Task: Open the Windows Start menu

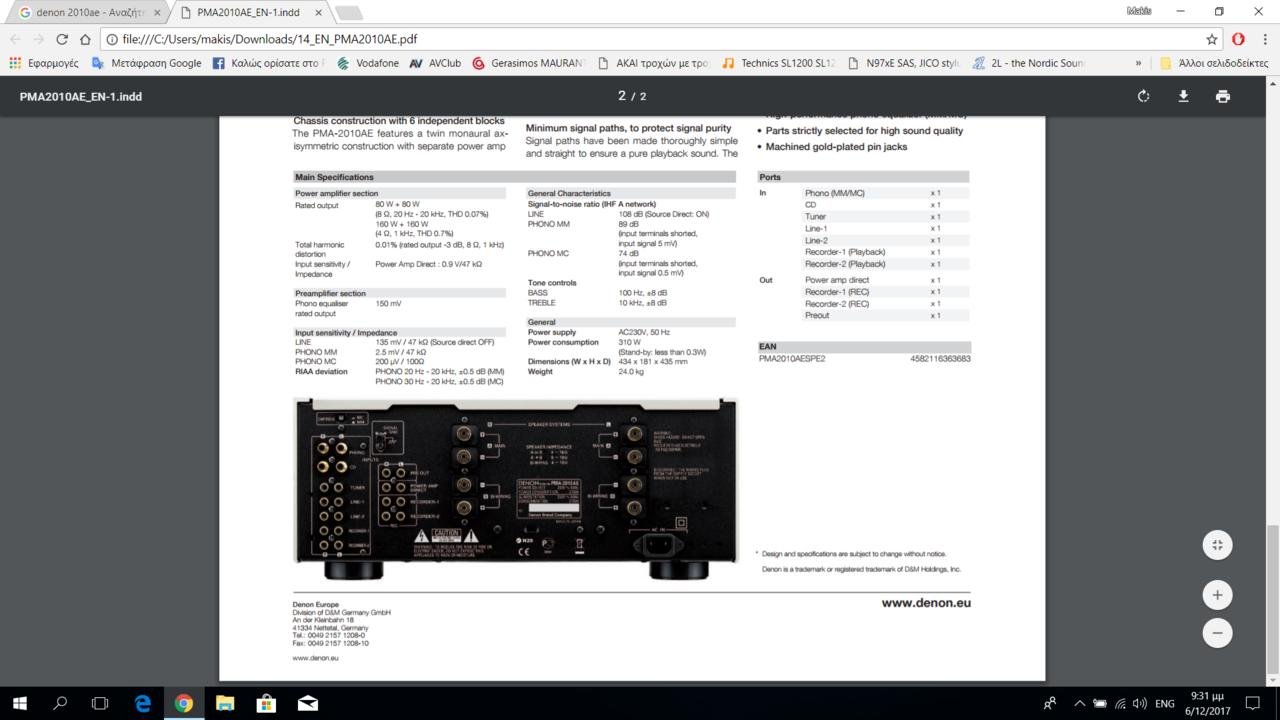Action: pos(19,703)
